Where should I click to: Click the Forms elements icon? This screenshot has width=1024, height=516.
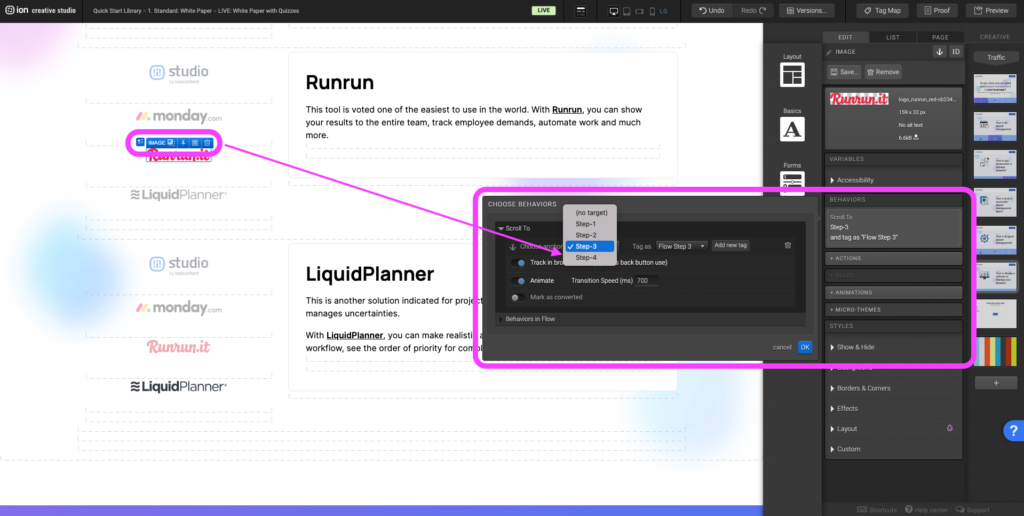click(x=792, y=180)
